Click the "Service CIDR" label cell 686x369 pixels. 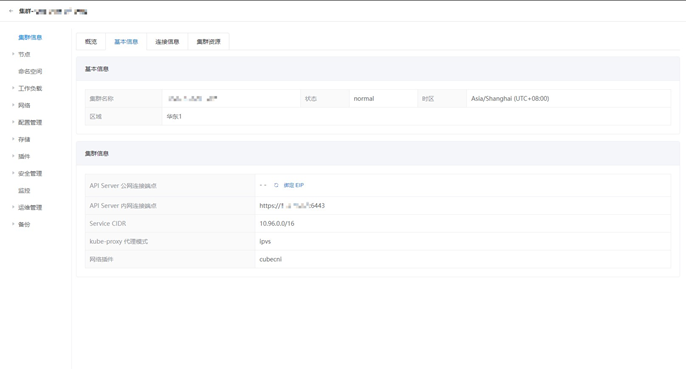[170, 223]
